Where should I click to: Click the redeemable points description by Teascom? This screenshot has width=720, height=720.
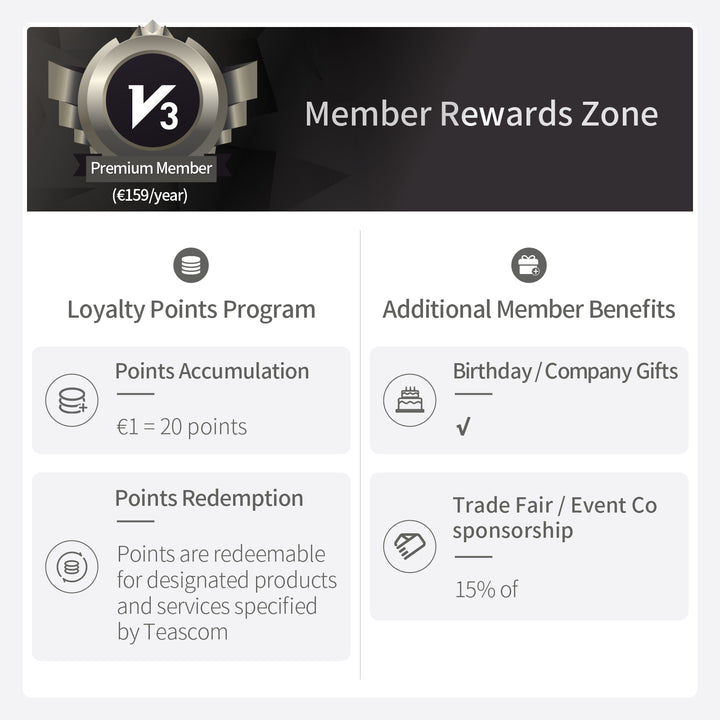pos(227,593)
